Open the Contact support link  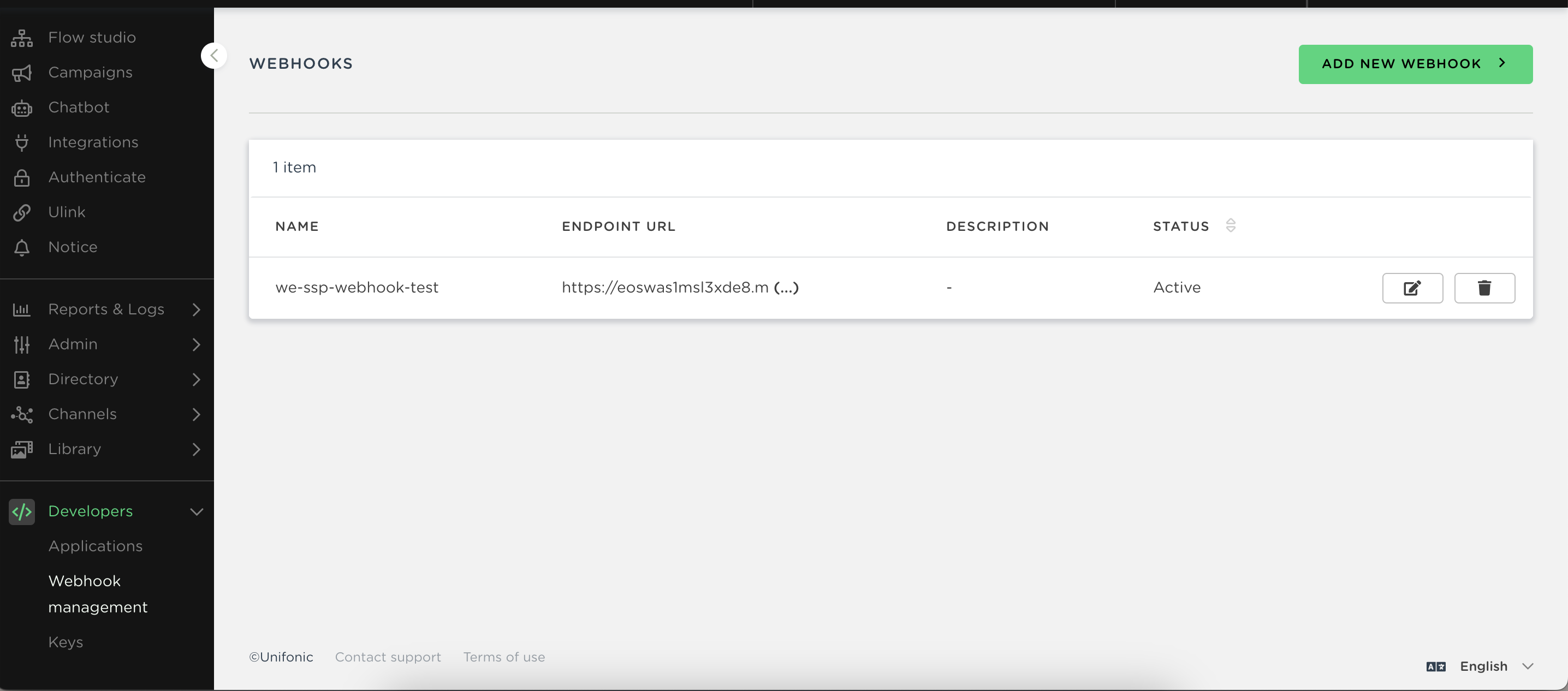[x=388, y=657]
